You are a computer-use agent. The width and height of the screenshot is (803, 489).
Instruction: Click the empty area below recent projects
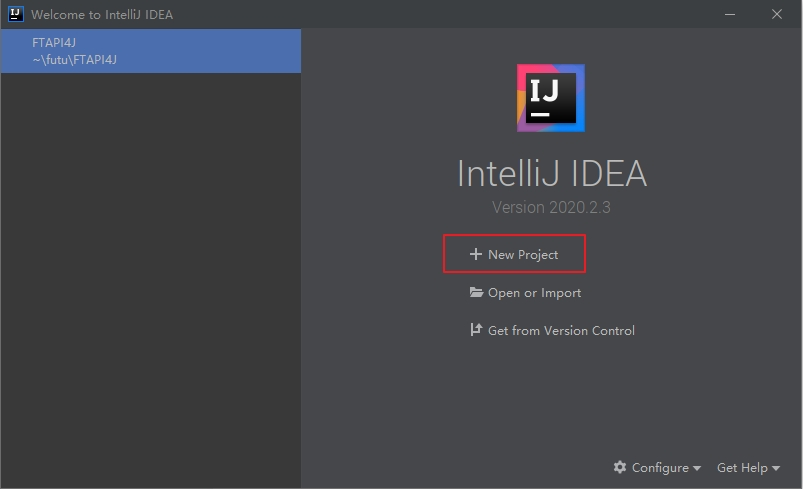150,280
